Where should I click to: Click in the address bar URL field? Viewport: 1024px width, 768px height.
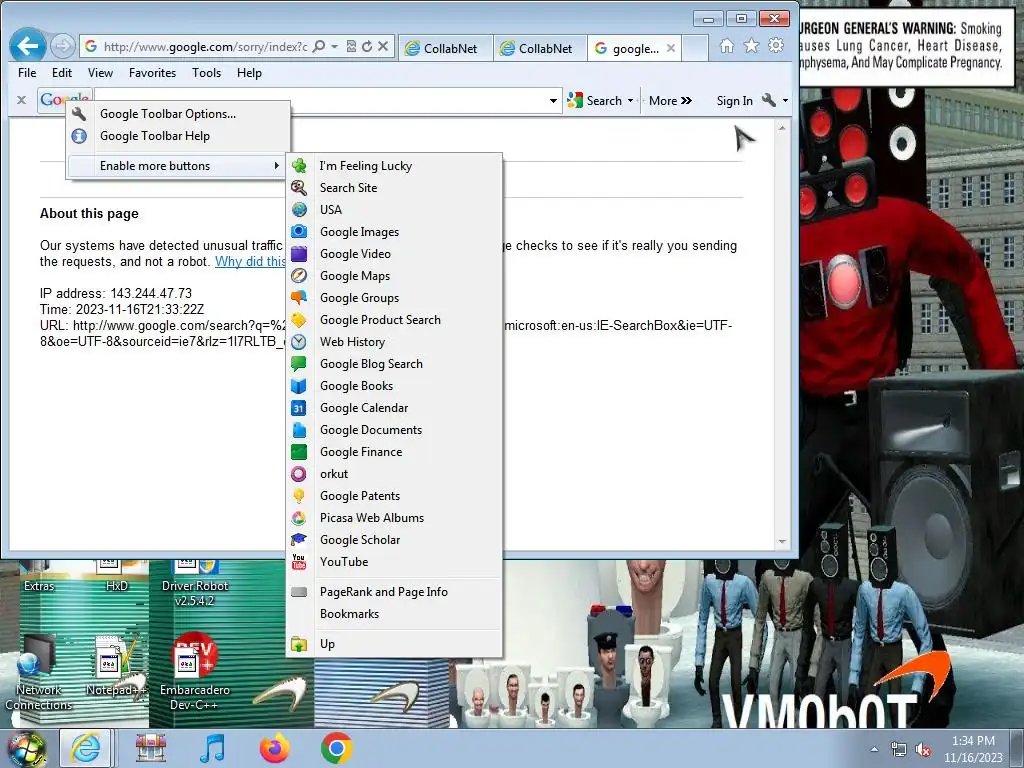[205, 46]
